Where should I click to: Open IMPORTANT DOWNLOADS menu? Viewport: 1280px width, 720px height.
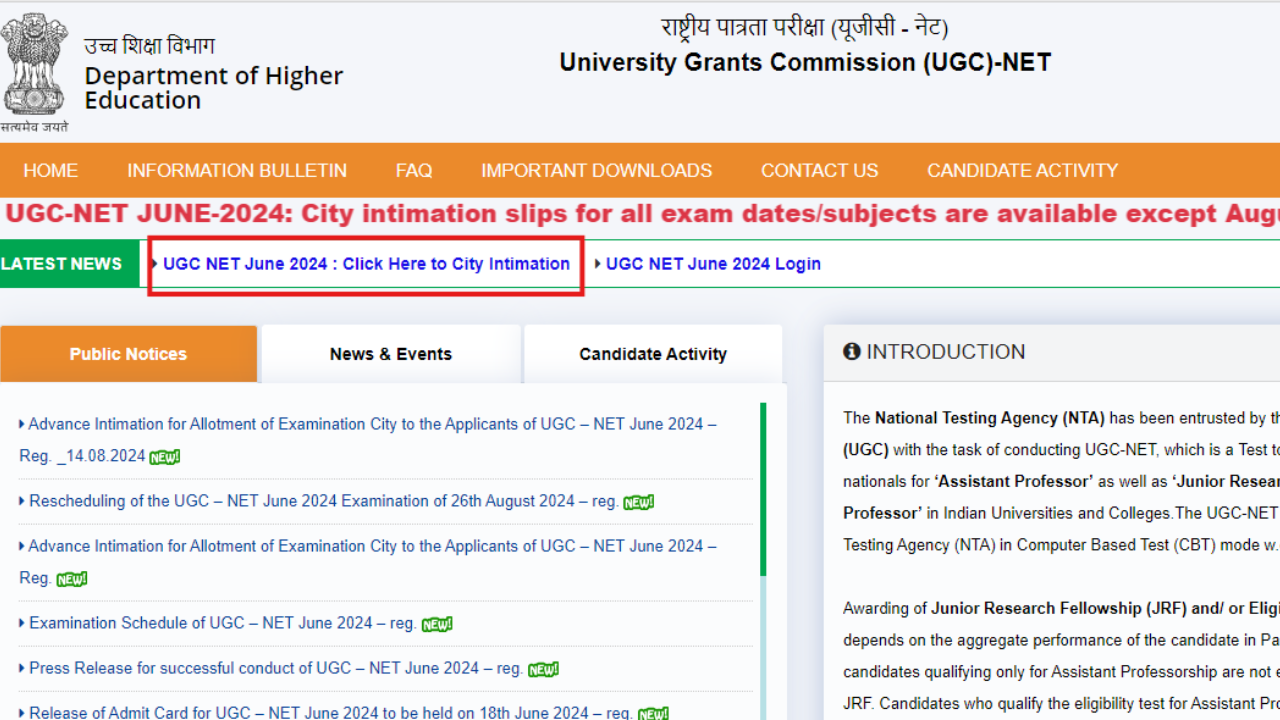coord(597,171)
